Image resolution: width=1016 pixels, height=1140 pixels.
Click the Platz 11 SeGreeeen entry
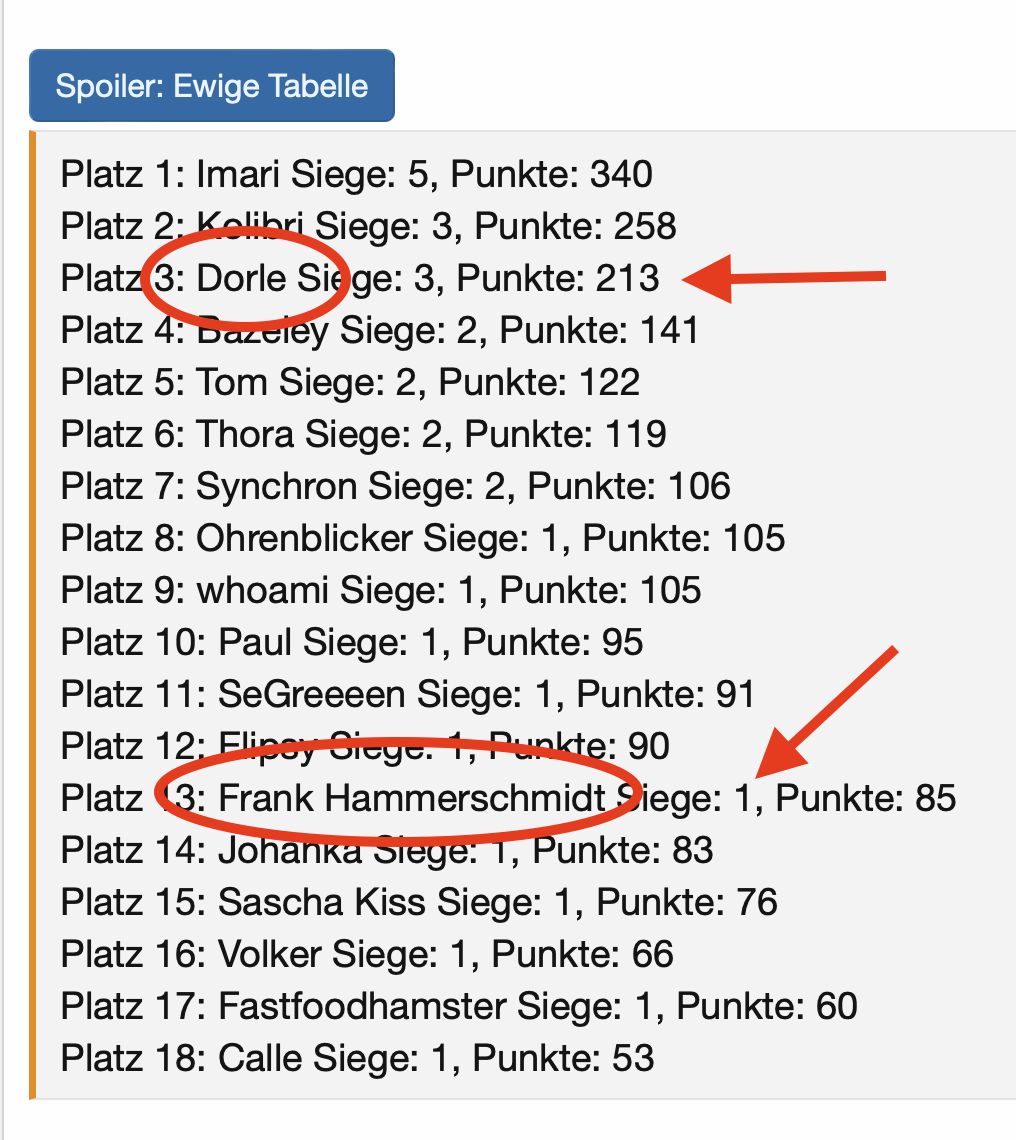[407, 694]
